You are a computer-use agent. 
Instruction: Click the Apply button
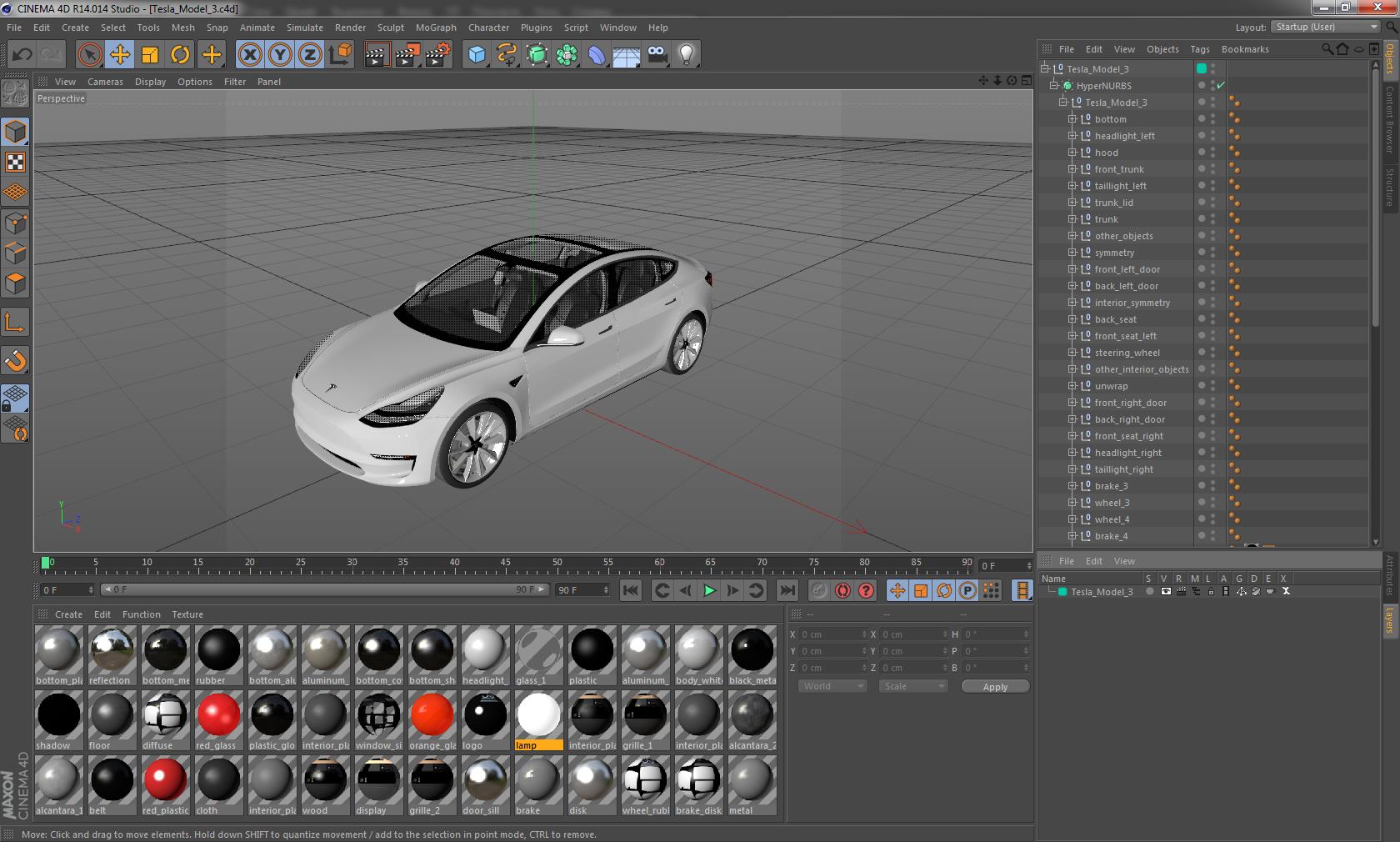[x=995, y=687]
